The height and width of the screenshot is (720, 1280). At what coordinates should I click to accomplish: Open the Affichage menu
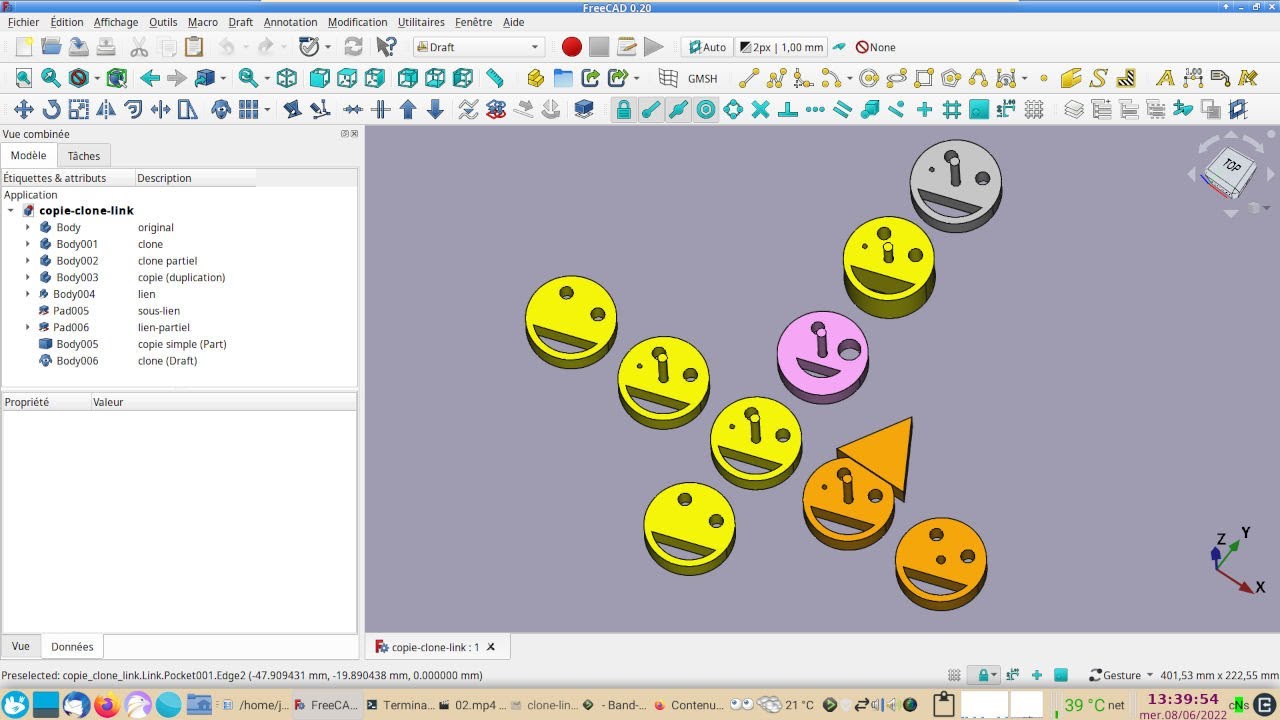coord(116,22)
